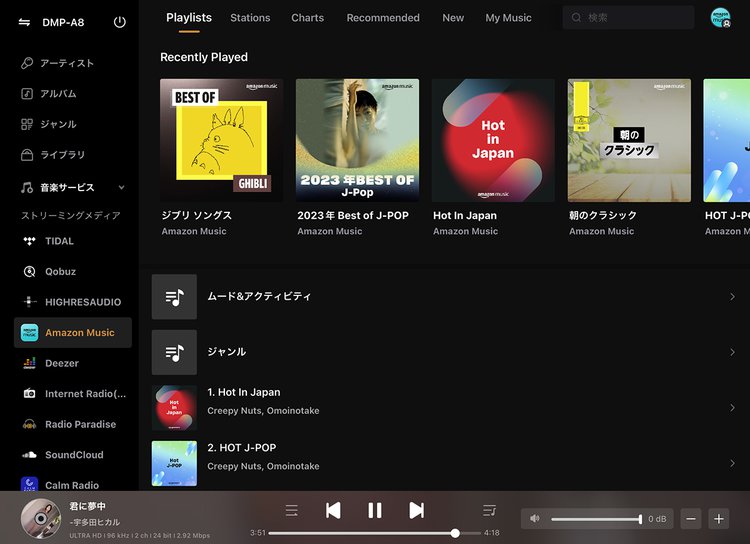750x544 pixels.
Task: Open the TIDAL streaming service
Action: [x=60, y=241]
